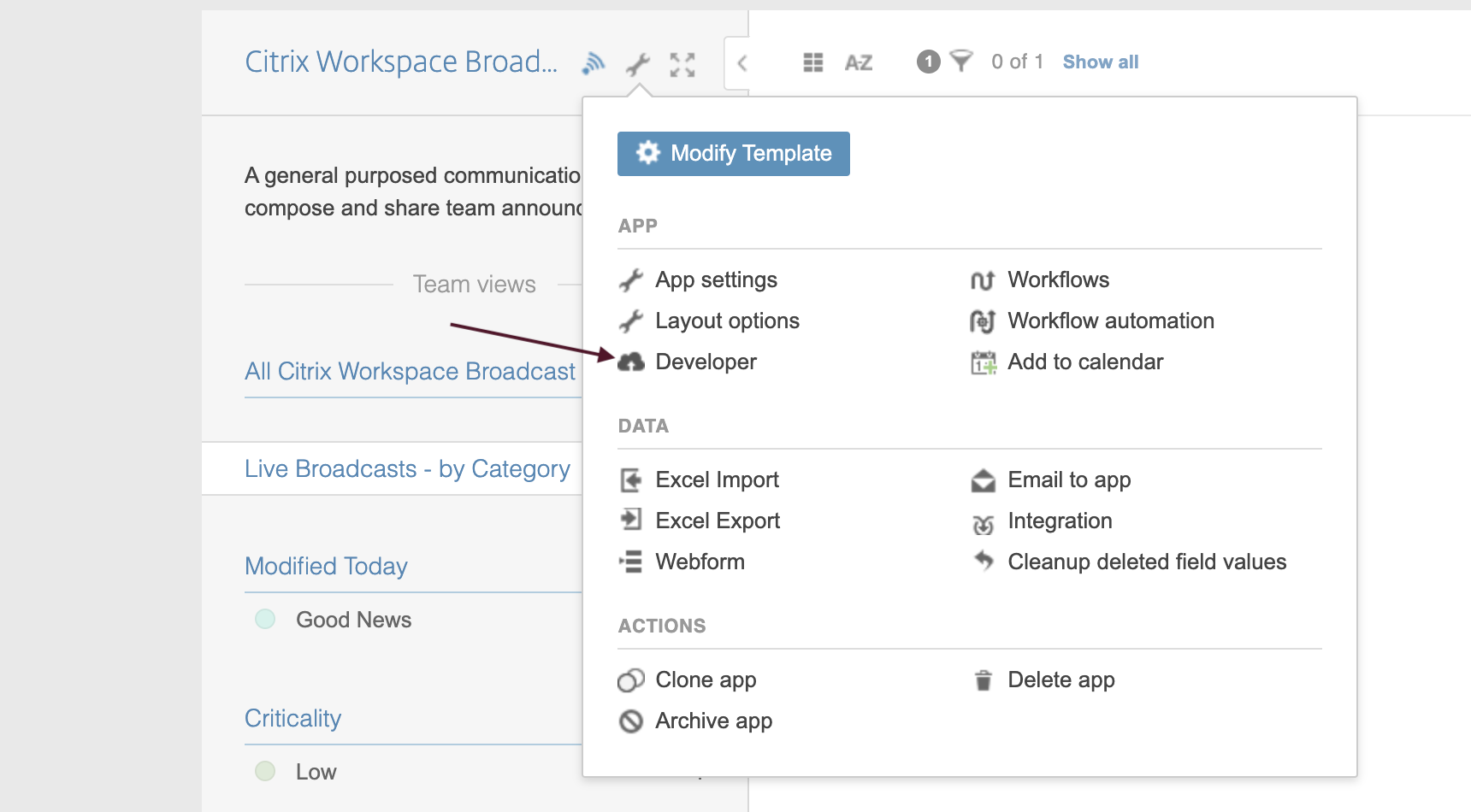This screenshot has width=1471, height=812.
Task: Click the Modified Today heading link
Action: pyautogui.click(x=326, y=567)
